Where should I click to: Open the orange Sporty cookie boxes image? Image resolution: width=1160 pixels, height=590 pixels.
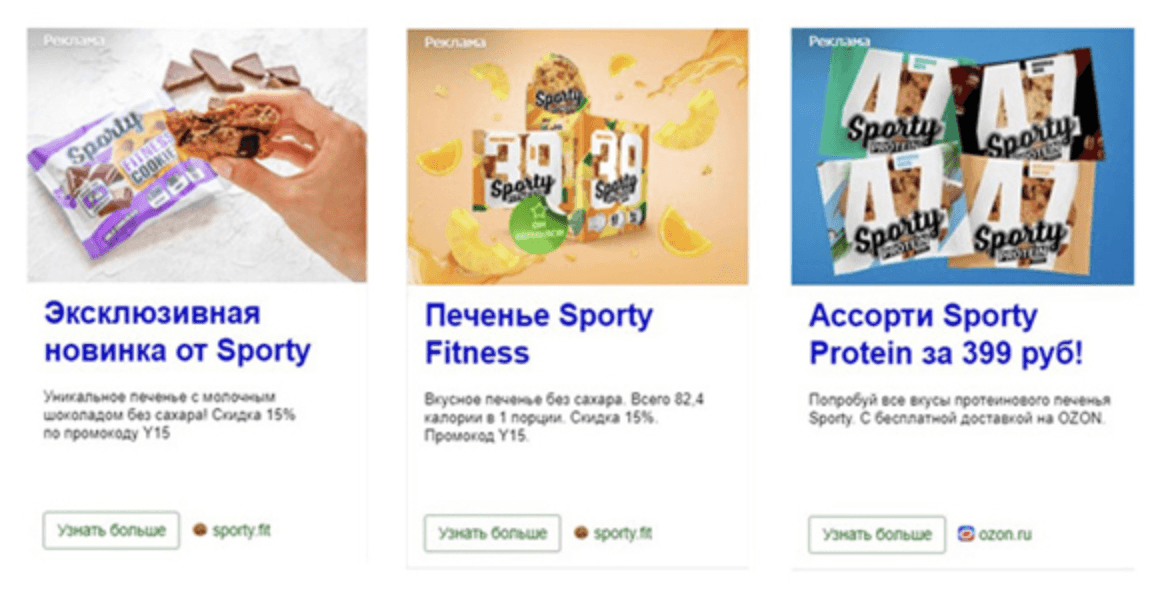577,158
